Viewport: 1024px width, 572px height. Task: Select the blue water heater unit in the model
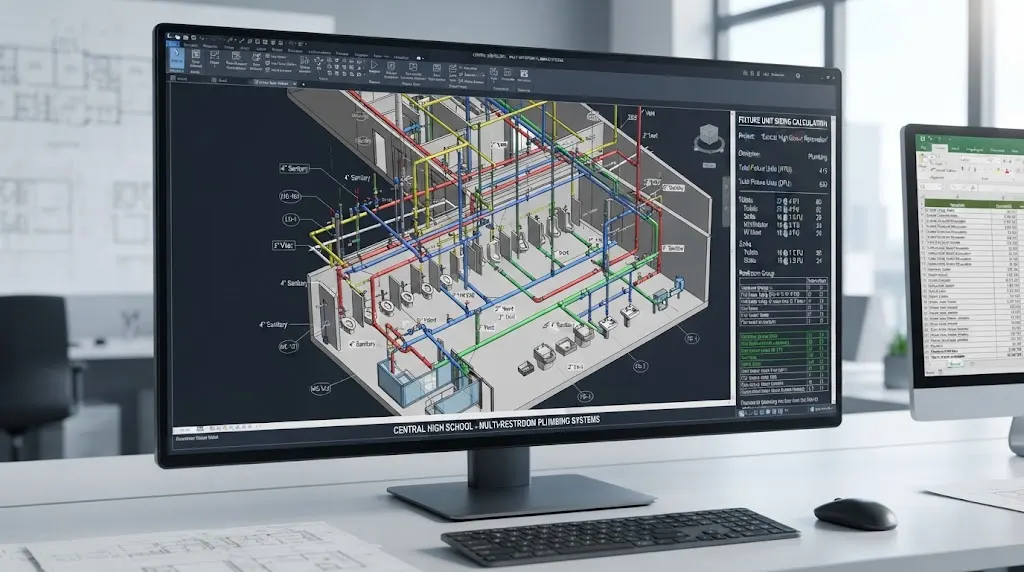679,284
